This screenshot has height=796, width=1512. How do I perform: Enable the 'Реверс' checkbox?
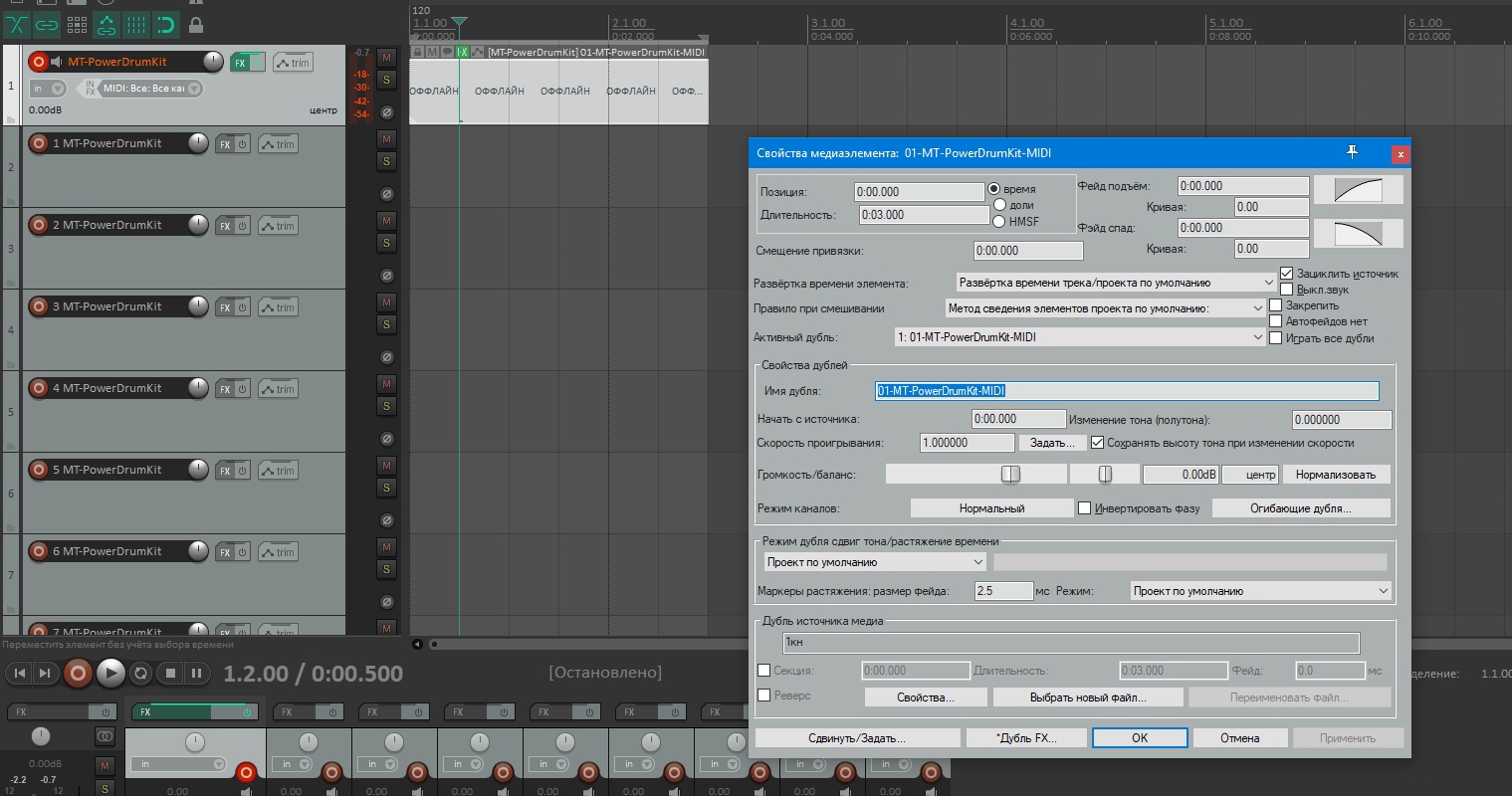764,696
